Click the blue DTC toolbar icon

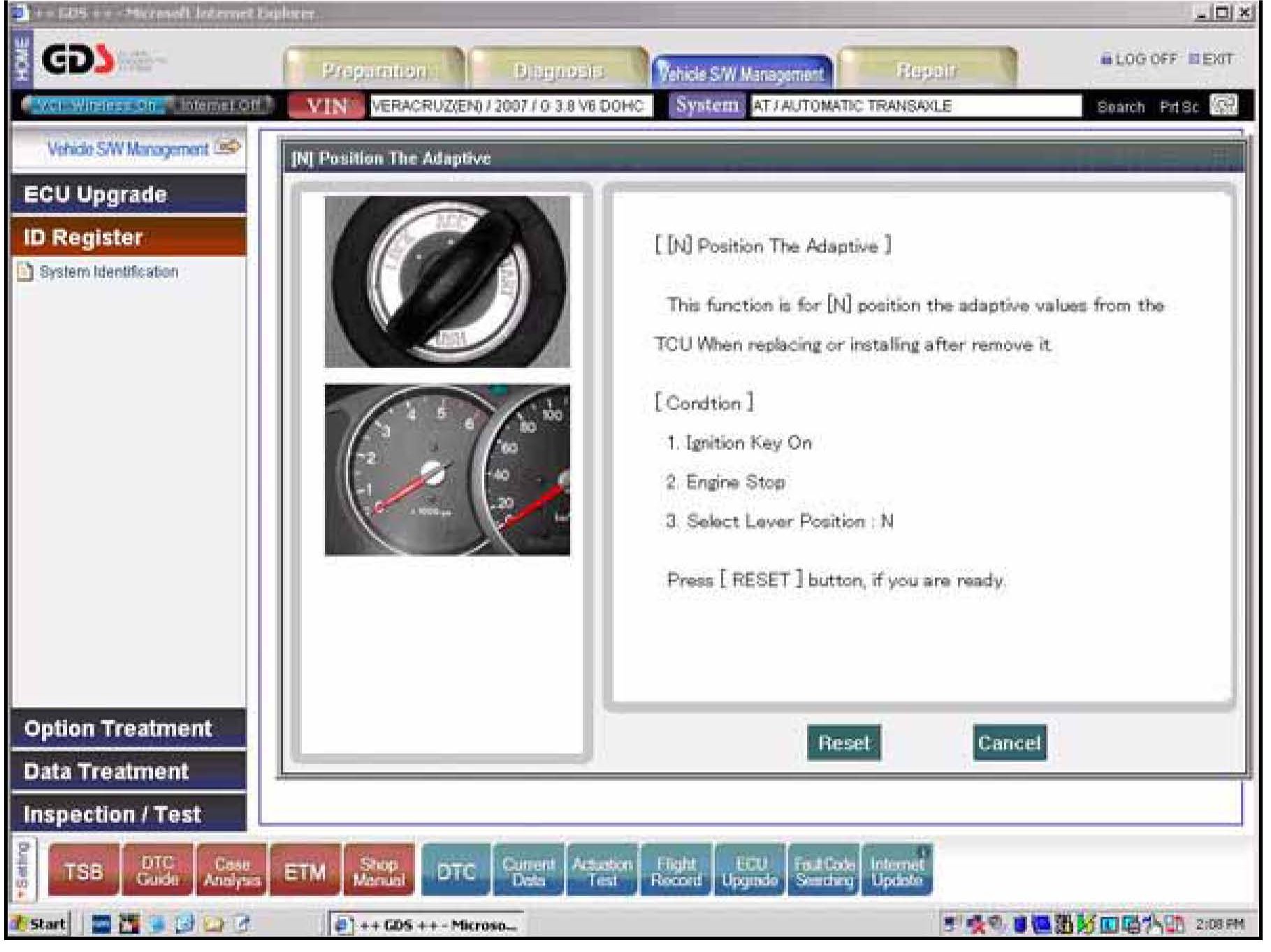(456, 871)
